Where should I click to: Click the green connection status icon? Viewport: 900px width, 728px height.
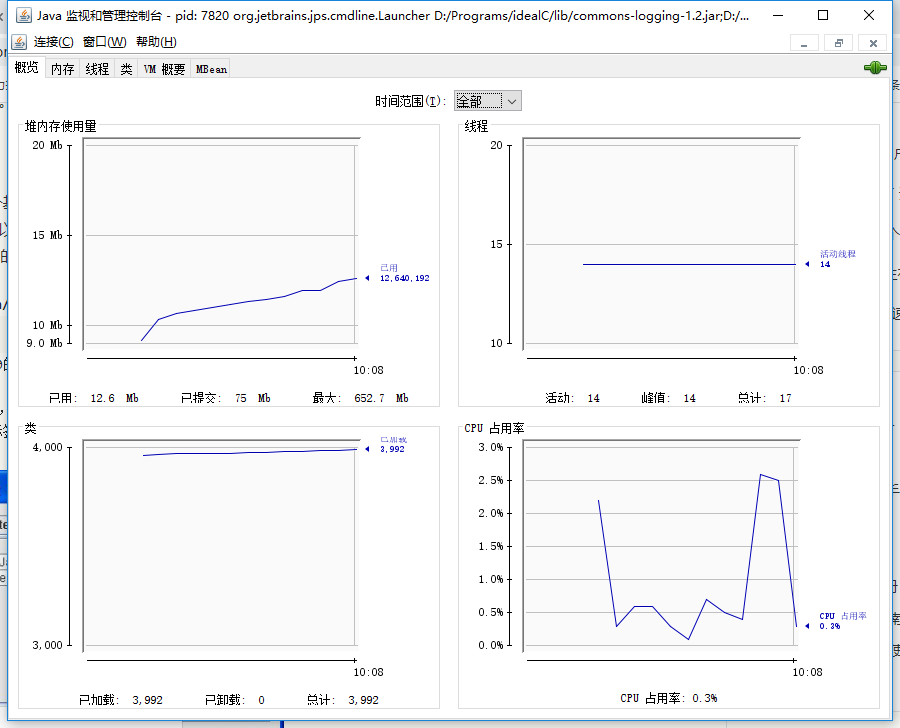874,66
